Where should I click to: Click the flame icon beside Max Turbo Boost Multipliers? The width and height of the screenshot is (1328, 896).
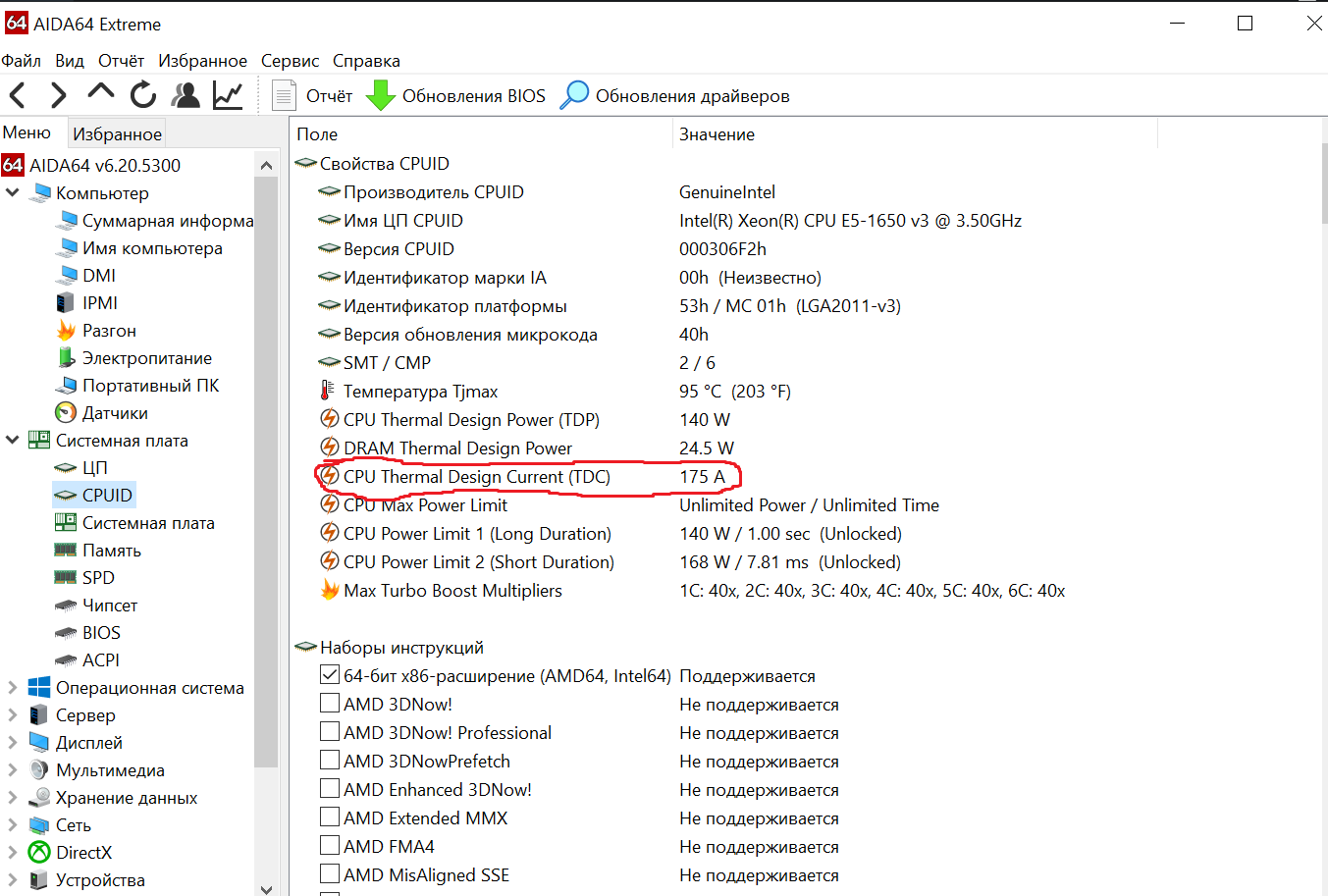coord(330,590)
